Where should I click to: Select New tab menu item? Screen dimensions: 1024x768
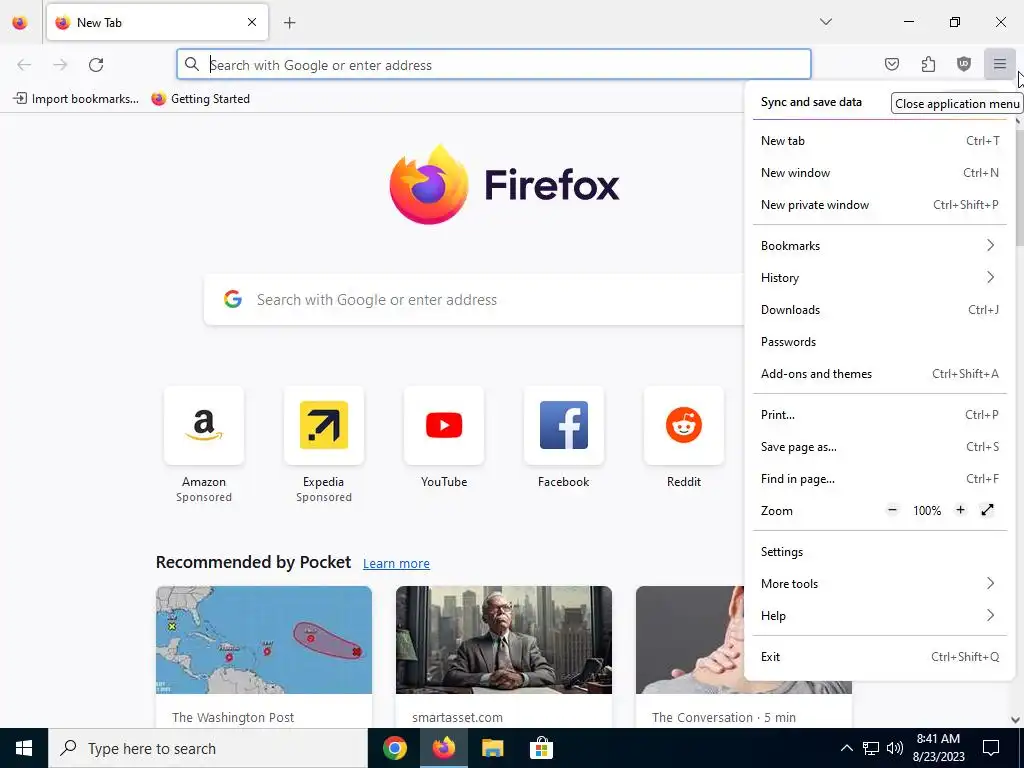(880, 140)
